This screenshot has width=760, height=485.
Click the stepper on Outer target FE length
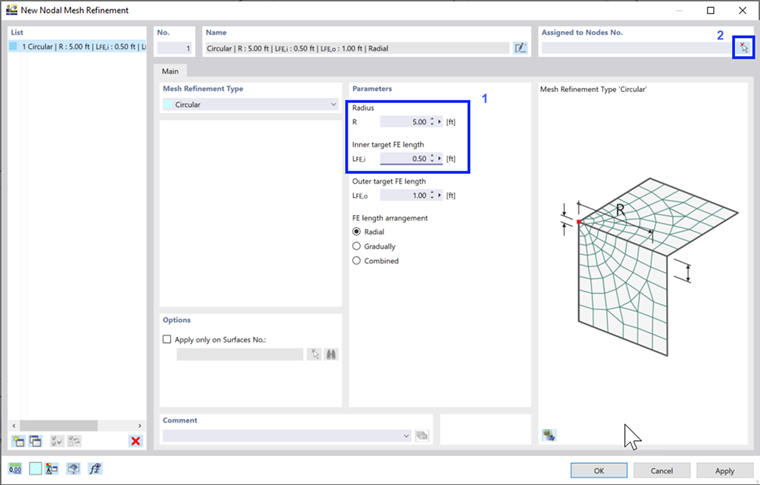[432, 195]
